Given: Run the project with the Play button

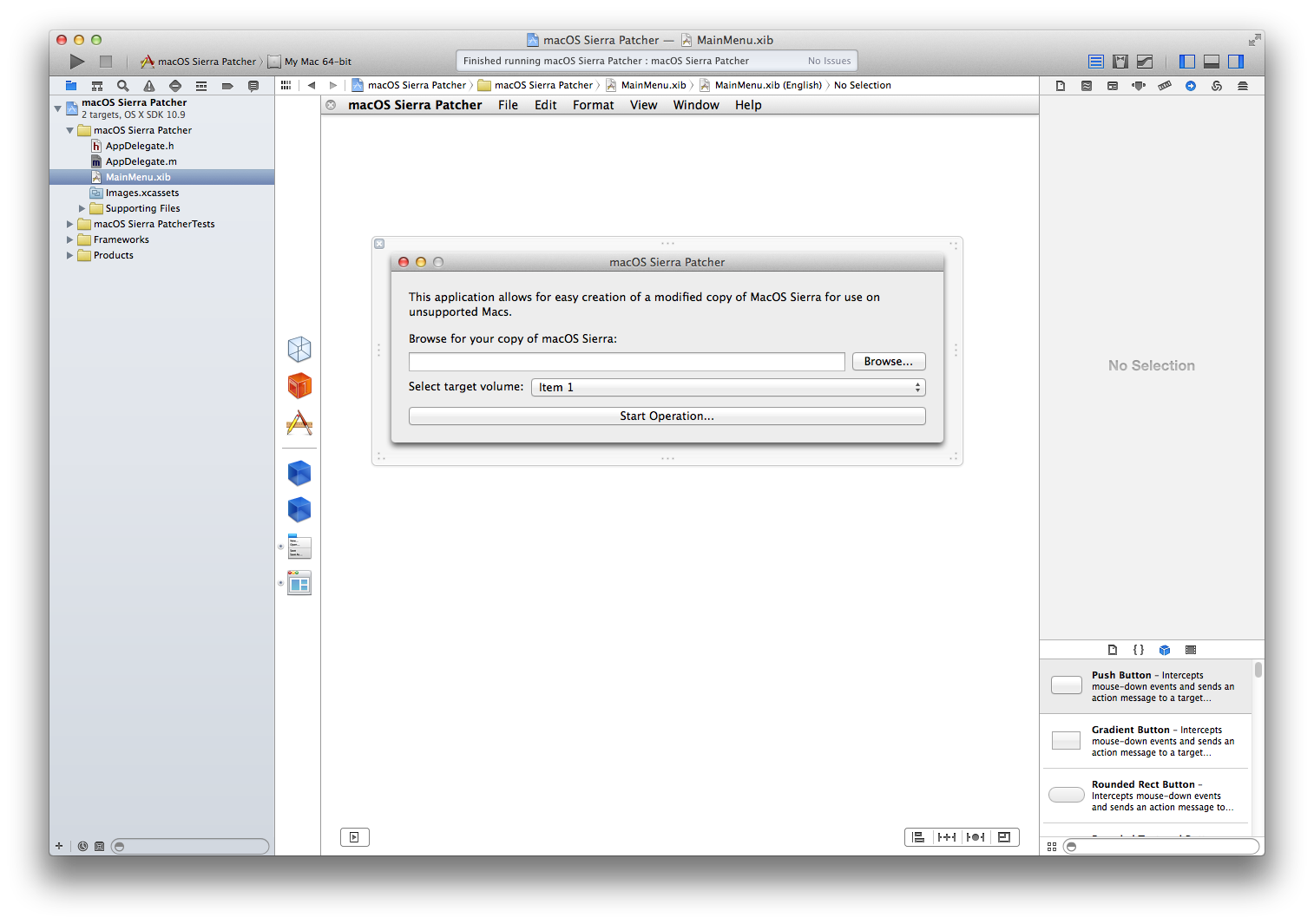Looking at the screenshot, I should (x=77, y=62).
